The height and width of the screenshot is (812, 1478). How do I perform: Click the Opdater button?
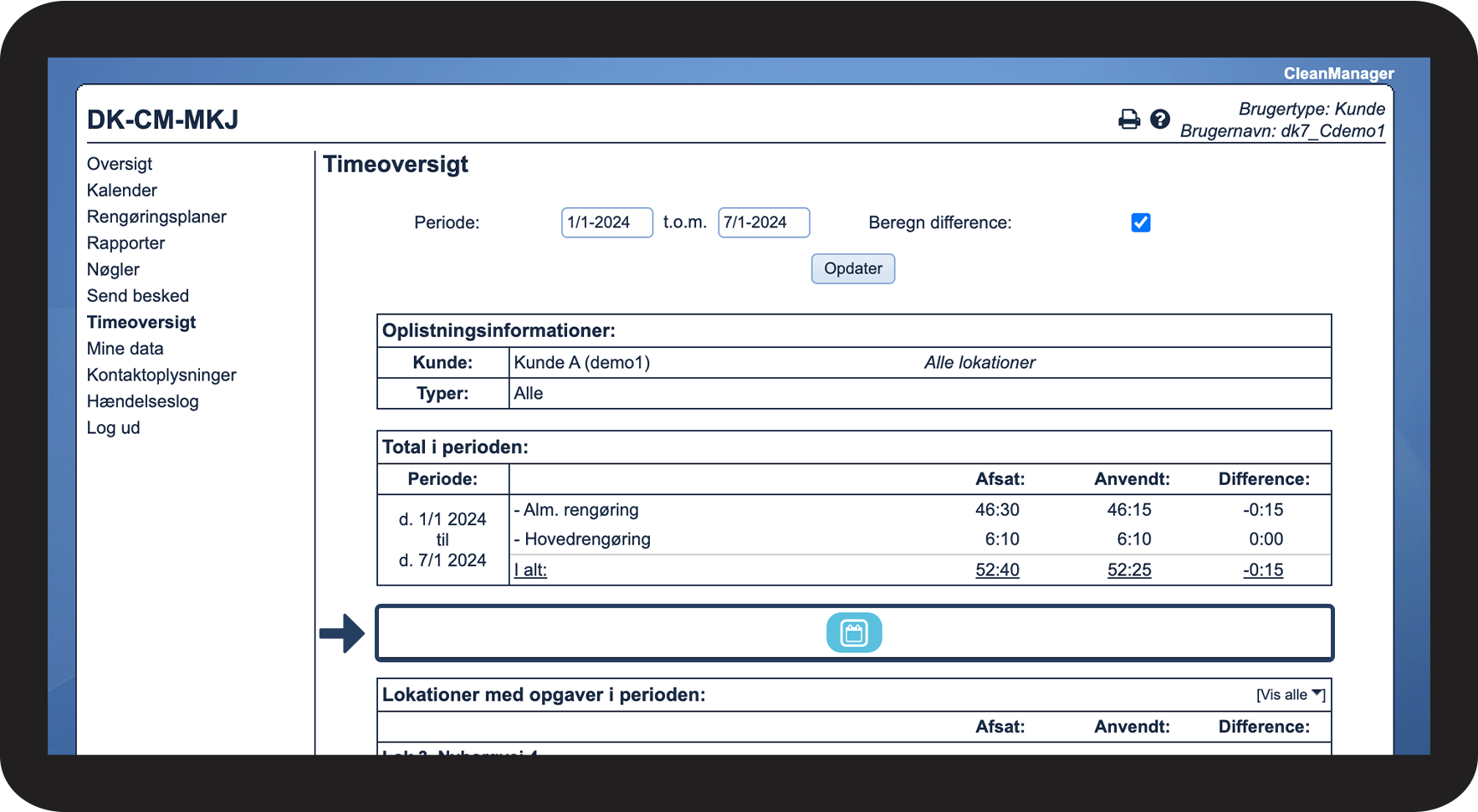(853, 268)
